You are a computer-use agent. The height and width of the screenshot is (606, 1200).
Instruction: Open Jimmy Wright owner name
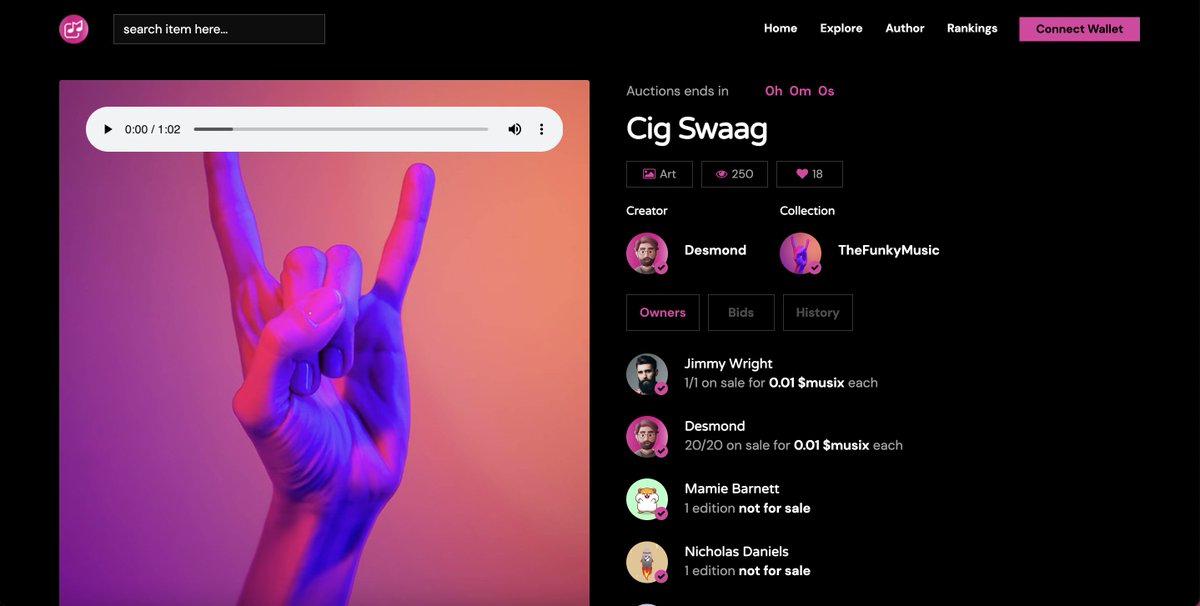[x=728, y=364]
